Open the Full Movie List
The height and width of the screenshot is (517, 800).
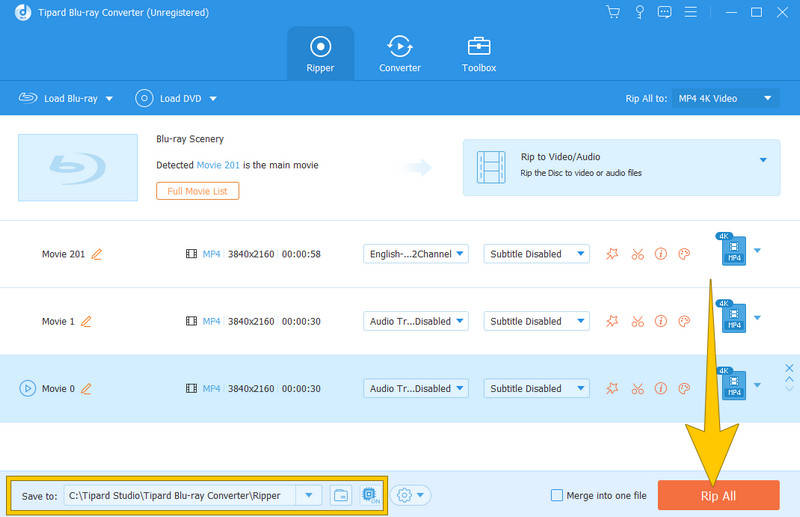[x=197, y=191]
